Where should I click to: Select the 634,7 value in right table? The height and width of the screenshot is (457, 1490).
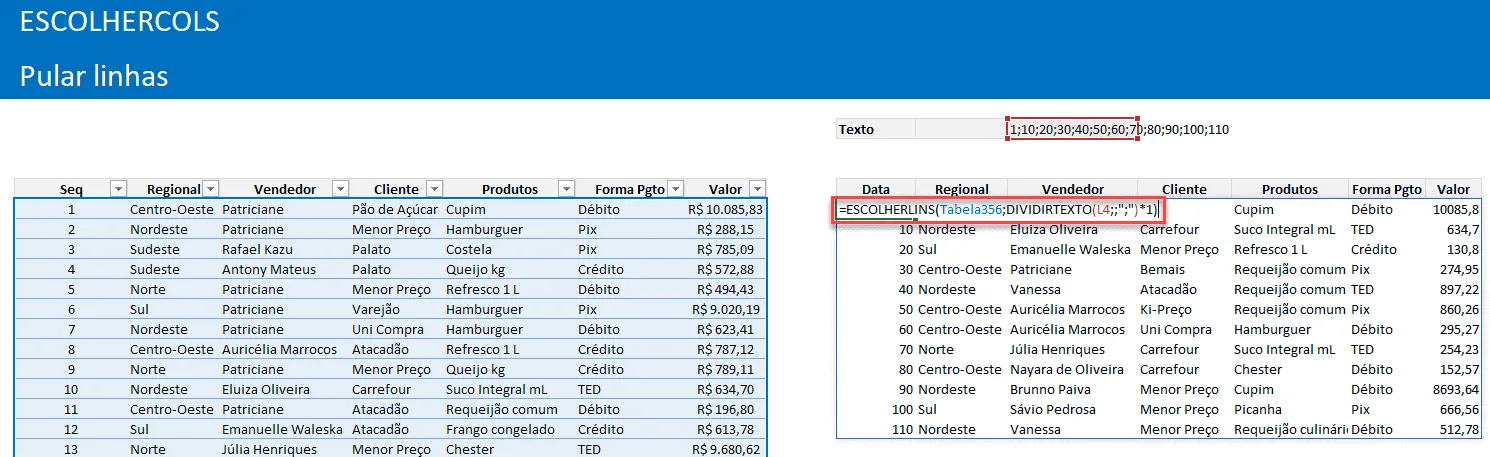[1453, 230]
